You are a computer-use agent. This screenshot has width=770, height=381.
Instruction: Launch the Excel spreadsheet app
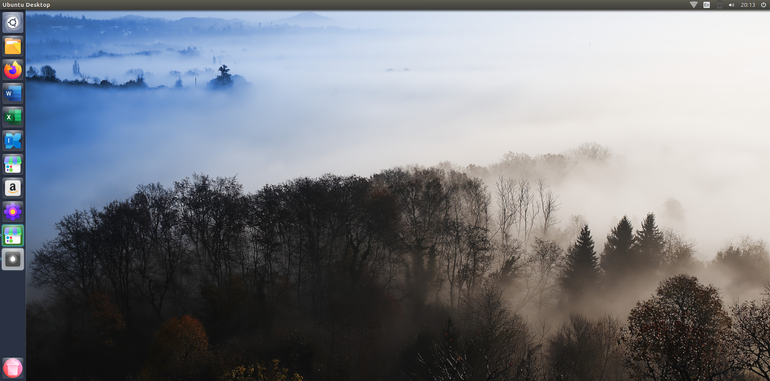(x=13, y=117)
